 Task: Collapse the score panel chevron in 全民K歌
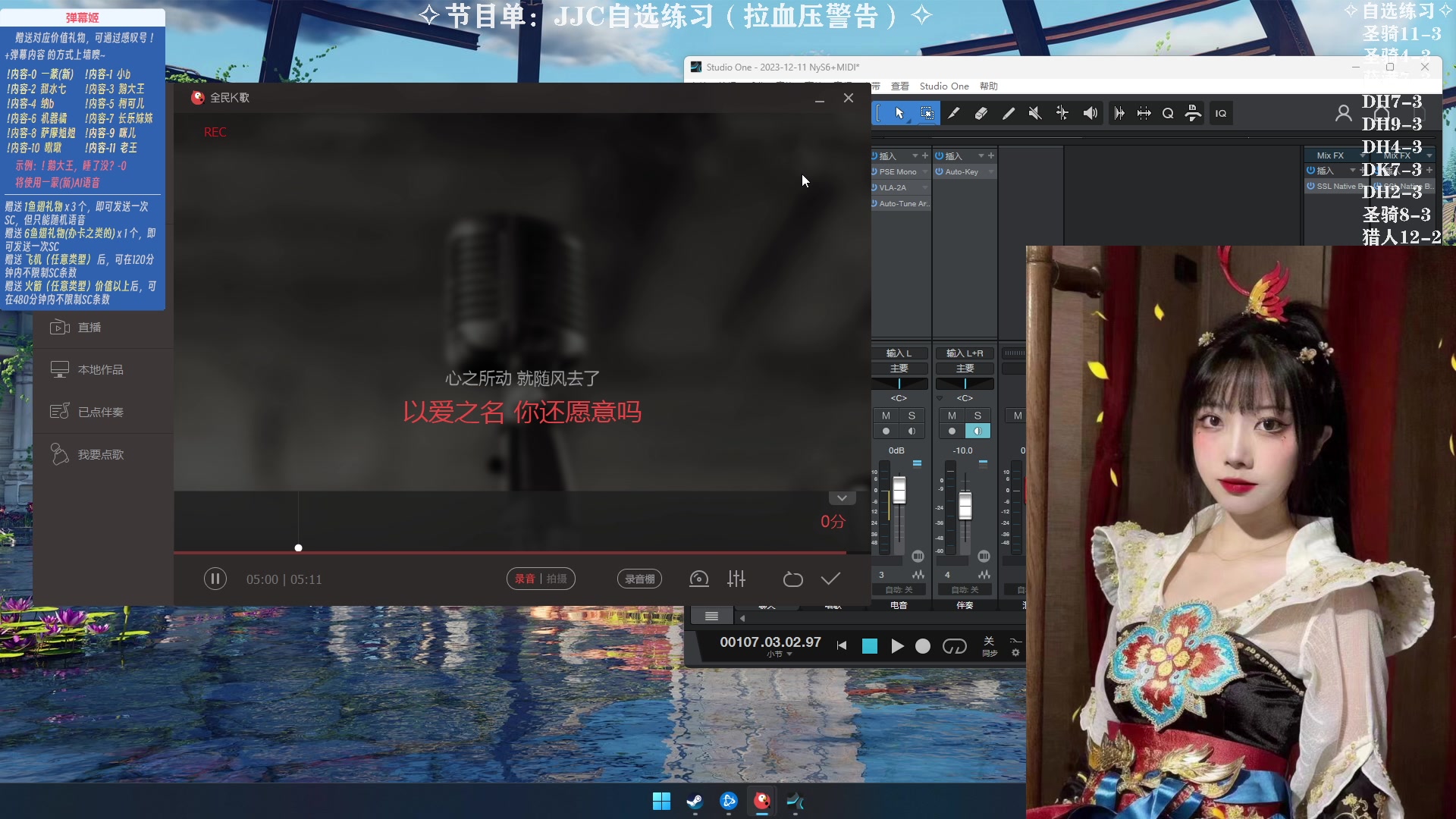click(842, 498)
